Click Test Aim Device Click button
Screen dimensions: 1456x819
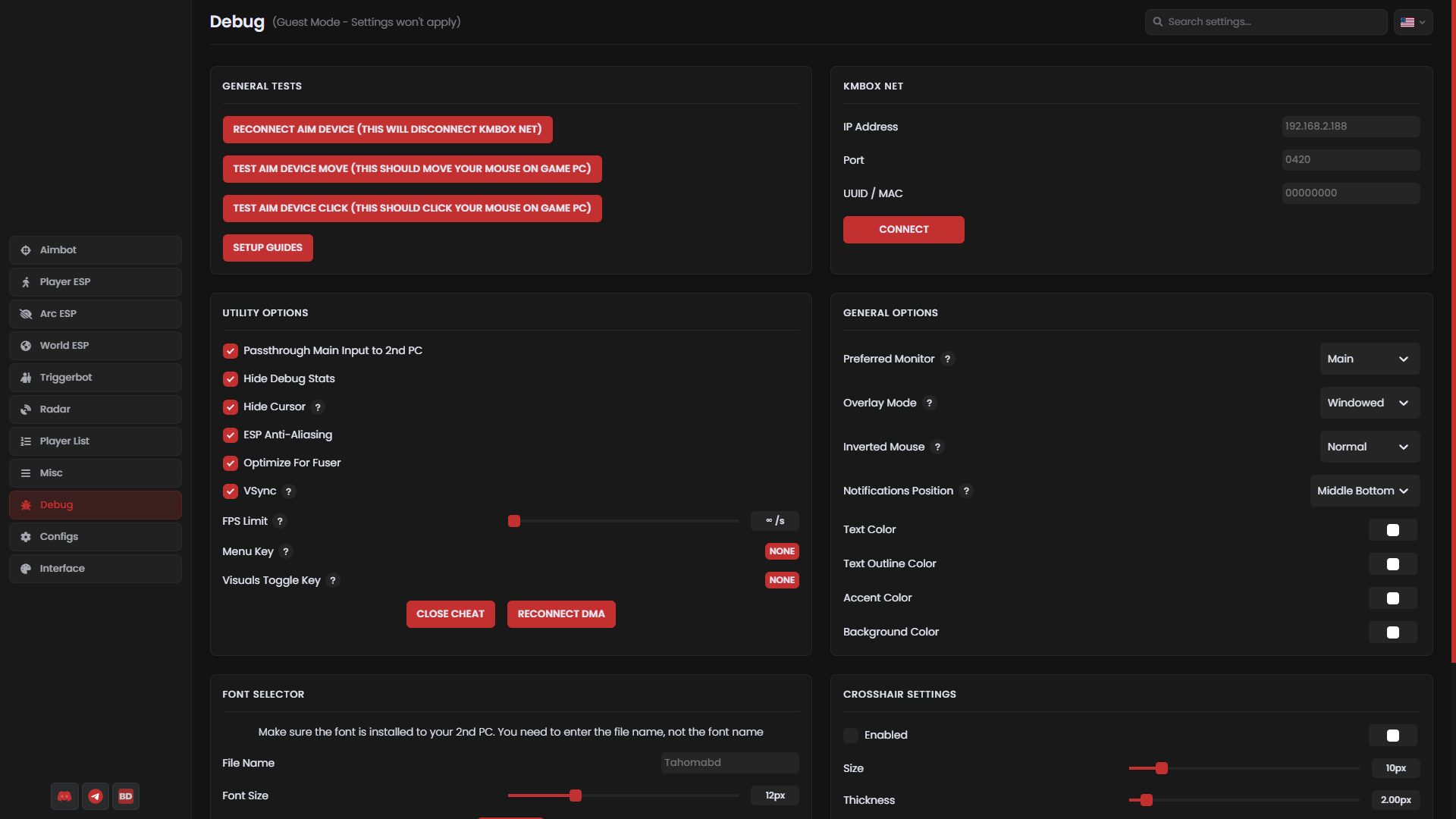click(x=412, y=209)
